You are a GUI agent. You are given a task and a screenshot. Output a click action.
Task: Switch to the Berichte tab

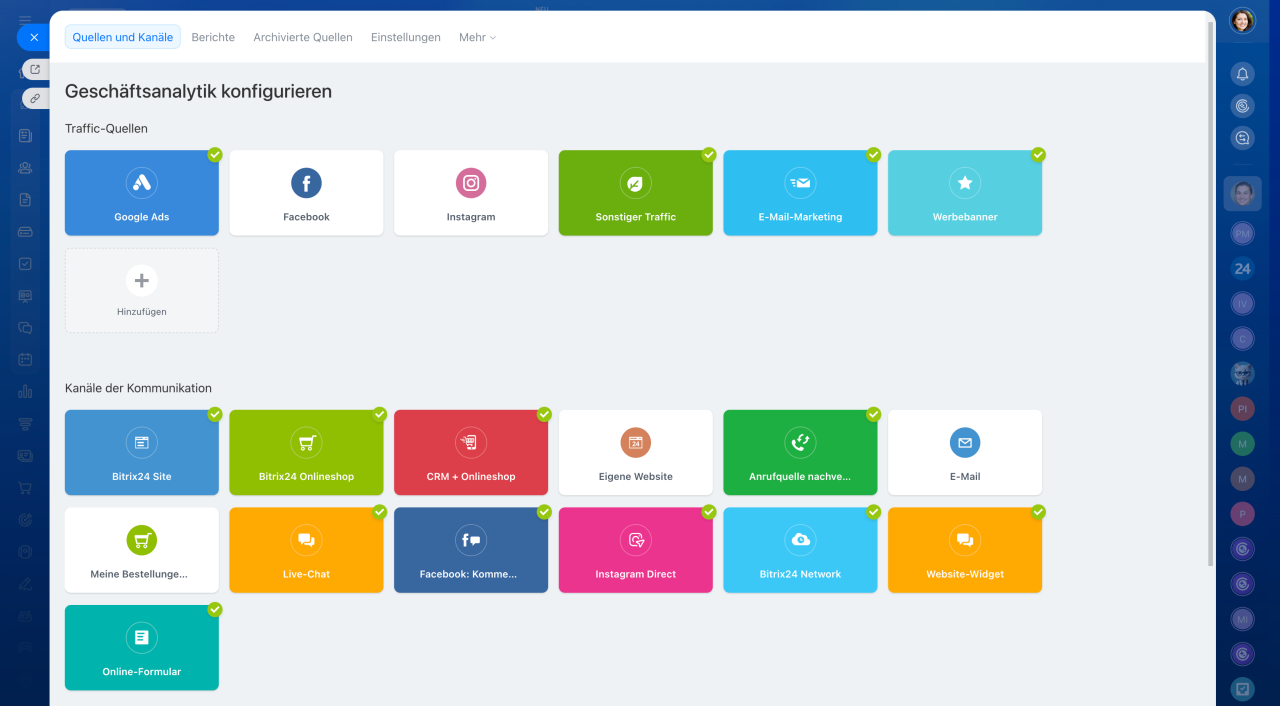213,37
